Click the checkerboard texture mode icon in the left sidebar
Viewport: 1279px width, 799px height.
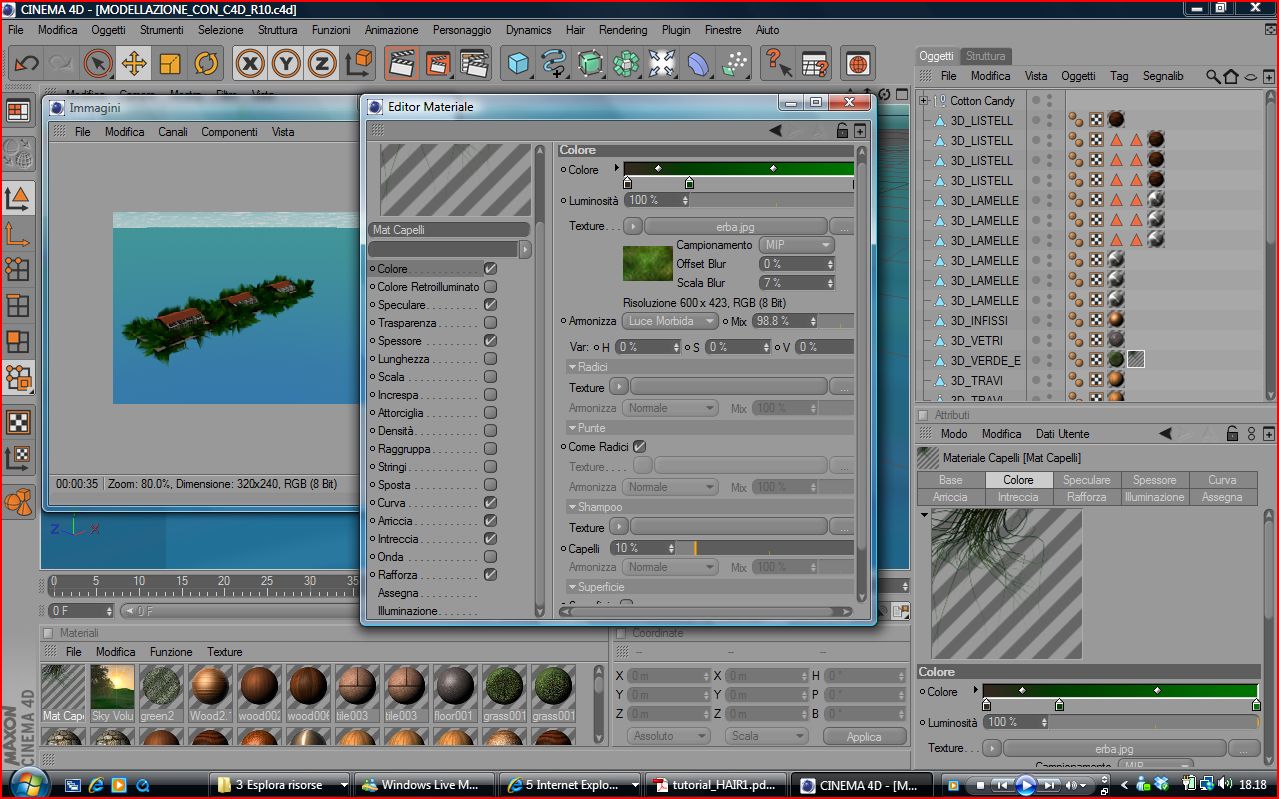[x=17, y=421]
